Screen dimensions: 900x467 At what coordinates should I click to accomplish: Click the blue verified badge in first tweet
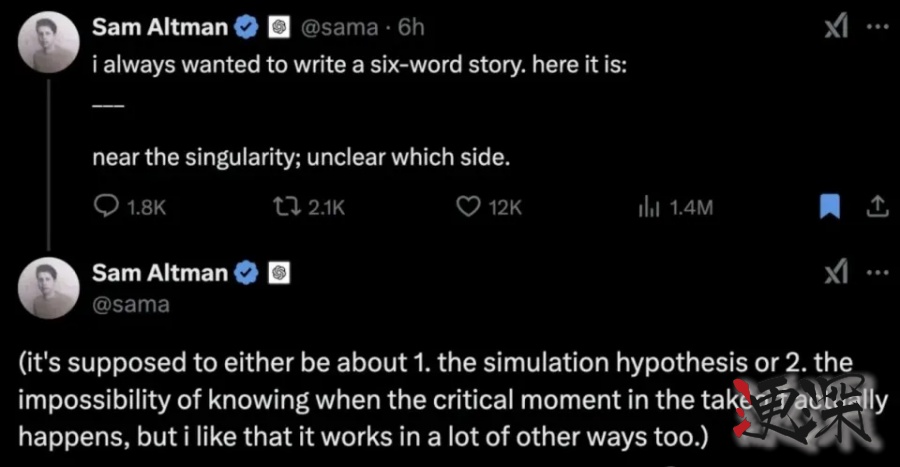pos(246,27)
